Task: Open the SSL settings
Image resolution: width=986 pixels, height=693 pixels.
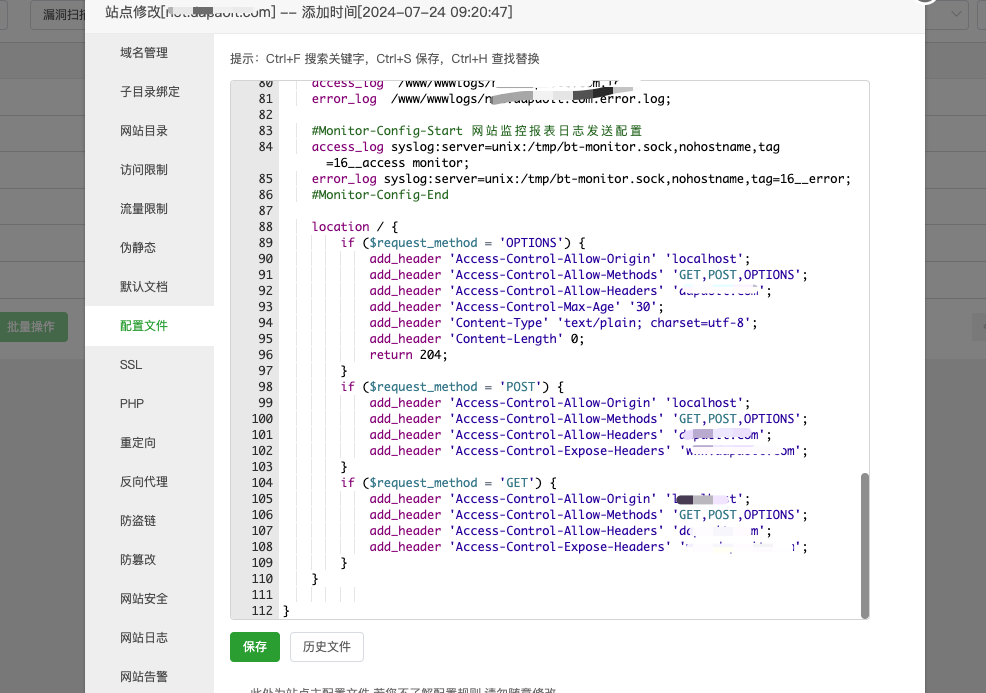Action: coord(131,365)
